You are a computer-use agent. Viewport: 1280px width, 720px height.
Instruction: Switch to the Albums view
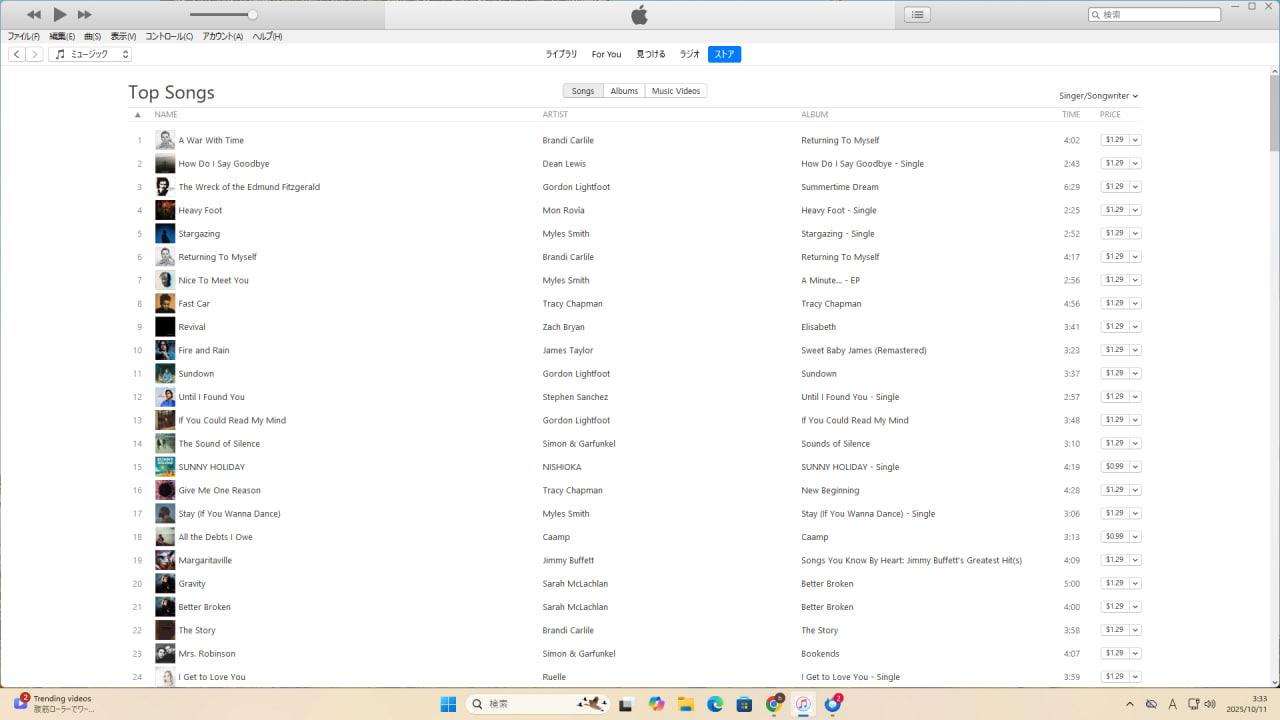pos(624,91)
